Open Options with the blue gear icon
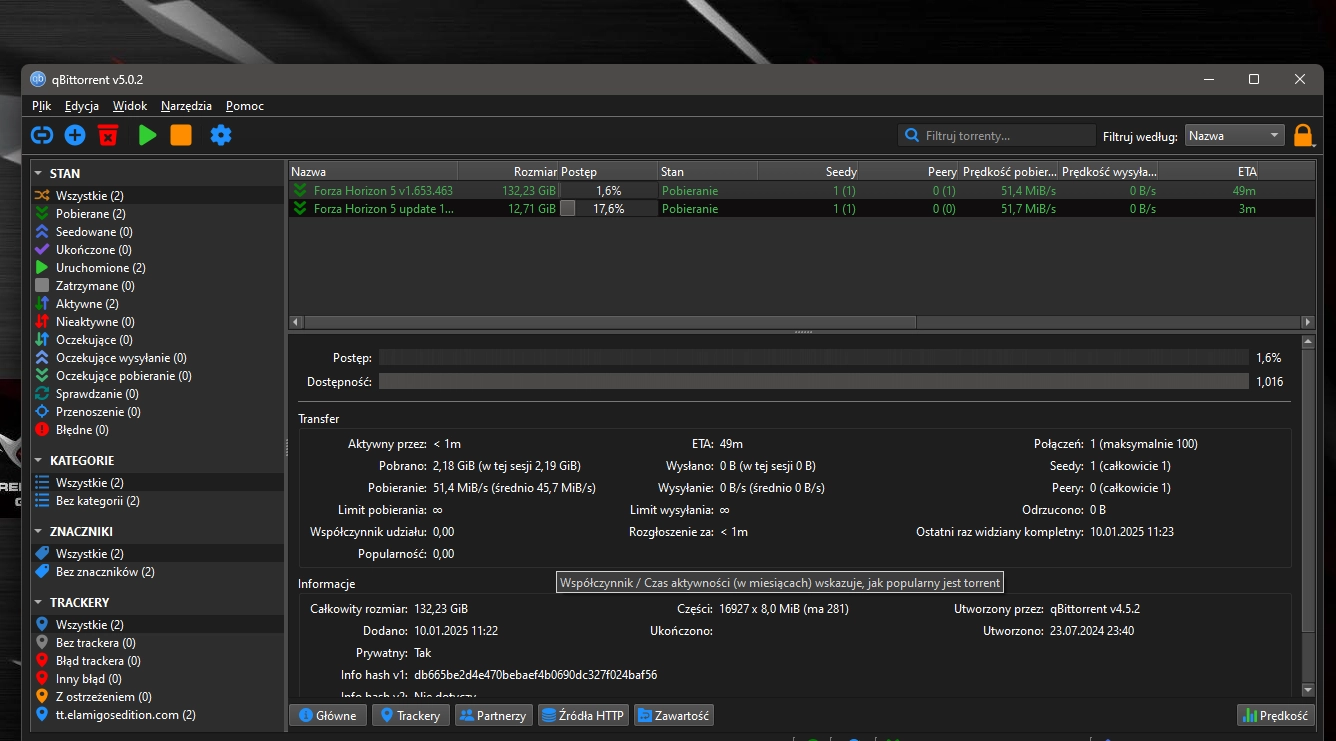The height and width of the screenshot is (741, 1336). coord(221,135)
